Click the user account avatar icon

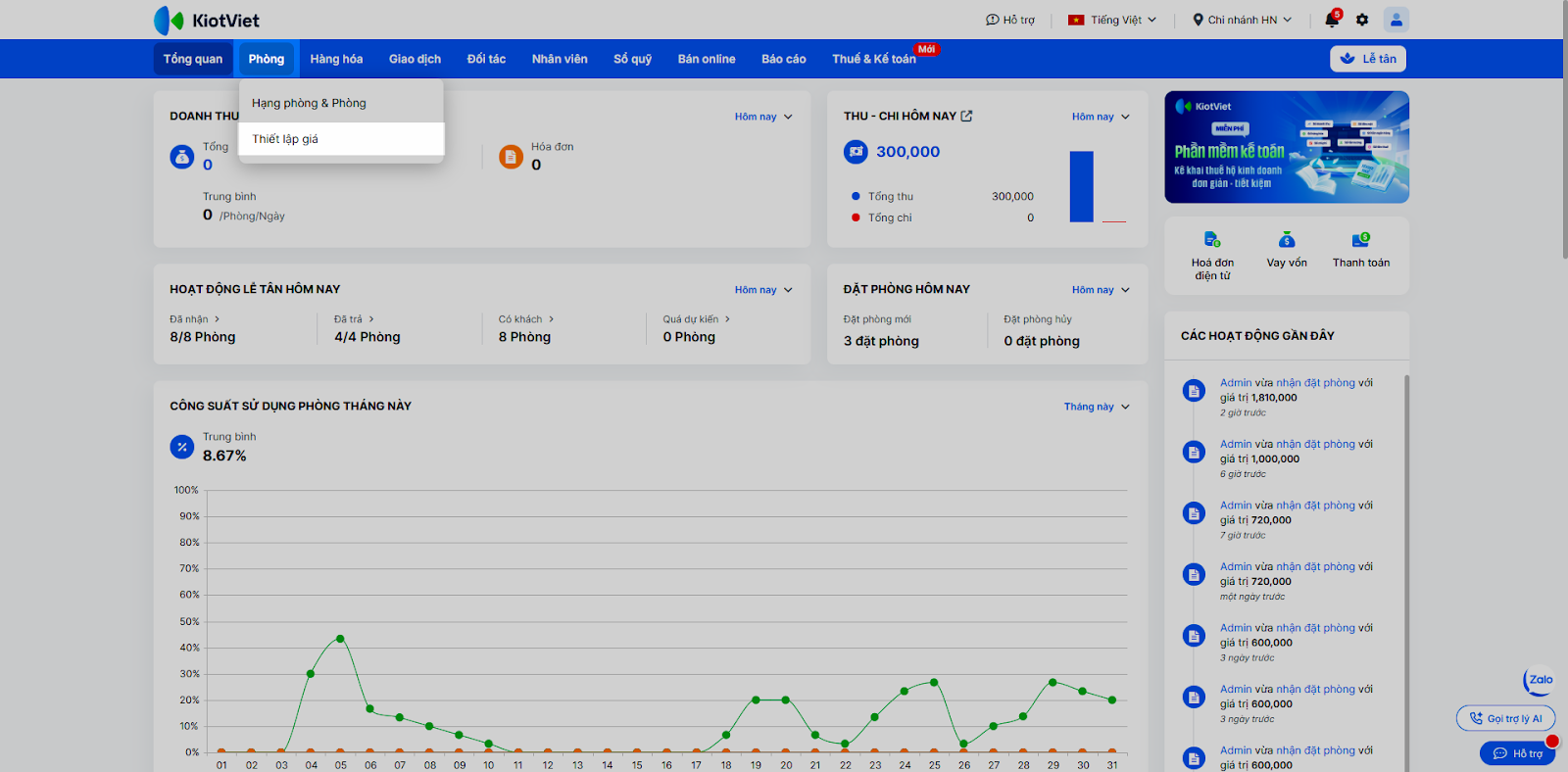pyautogui.click(x=1396, y=20)
